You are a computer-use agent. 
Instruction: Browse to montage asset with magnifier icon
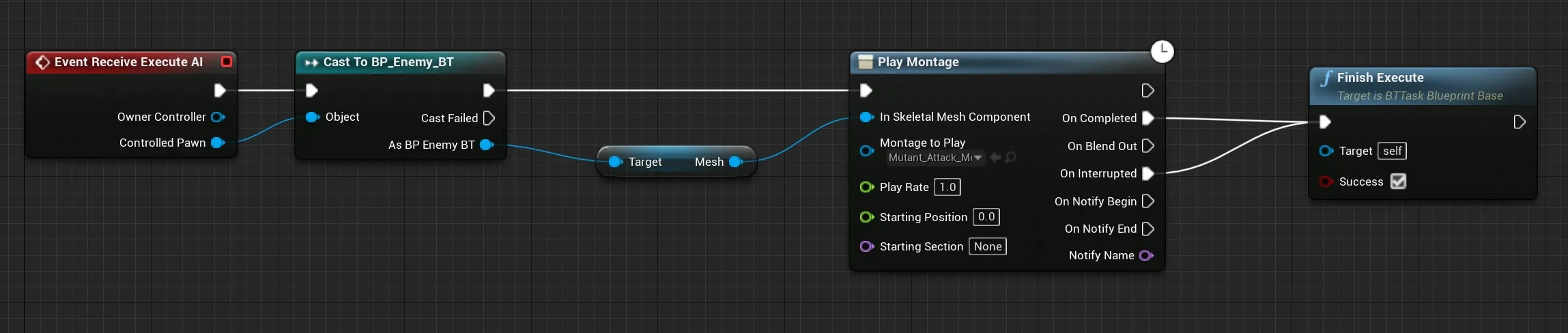[1010, 158]
